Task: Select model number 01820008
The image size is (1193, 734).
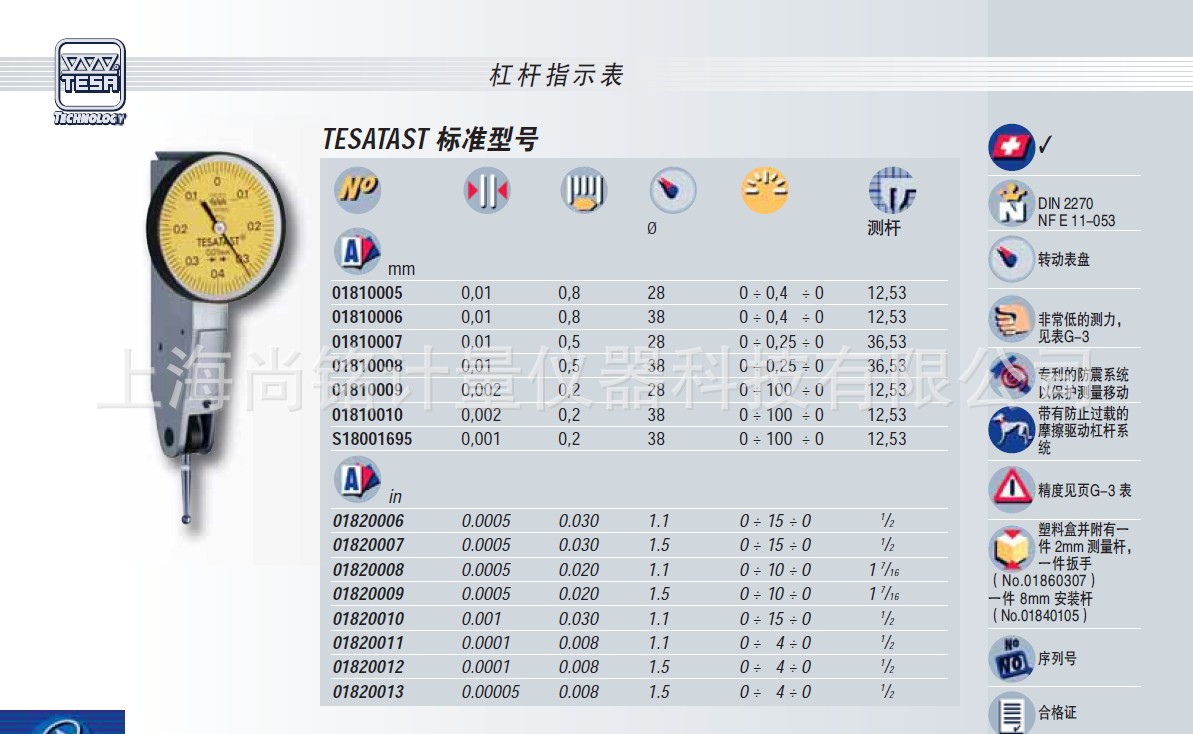Action: [x=368, y=570]
